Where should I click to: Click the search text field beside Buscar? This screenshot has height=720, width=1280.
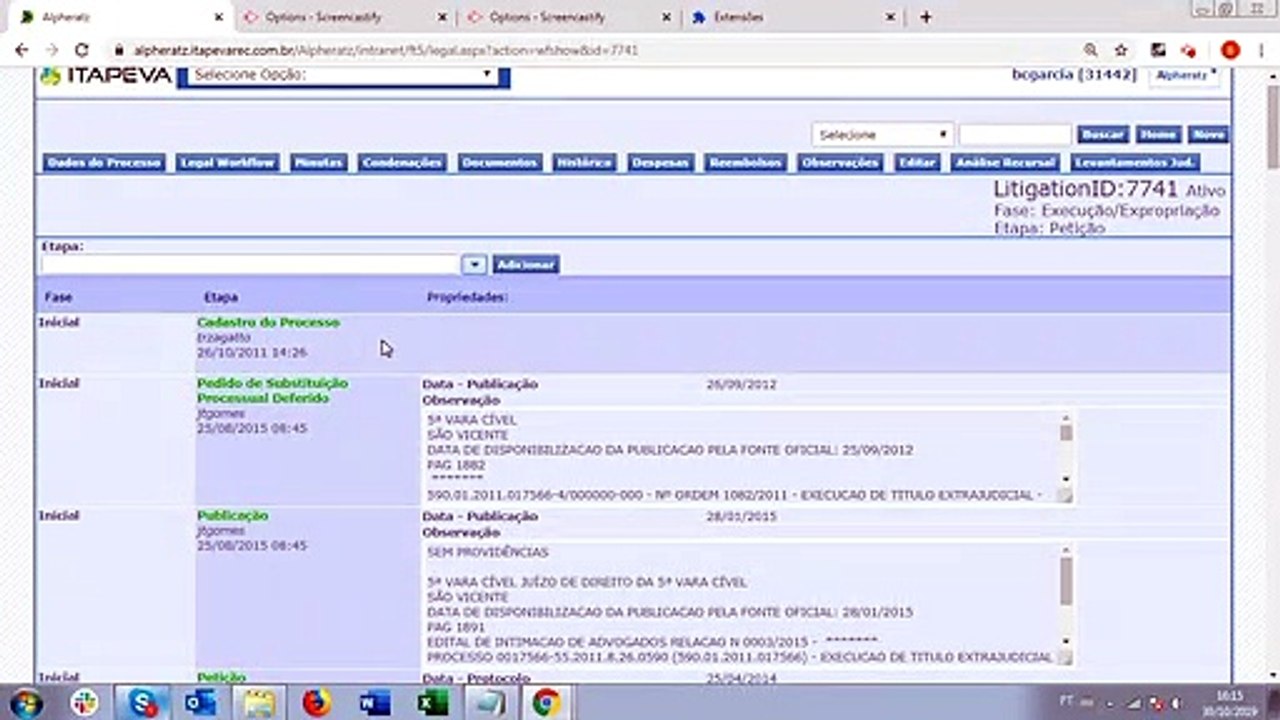[x=1015, y=134]
